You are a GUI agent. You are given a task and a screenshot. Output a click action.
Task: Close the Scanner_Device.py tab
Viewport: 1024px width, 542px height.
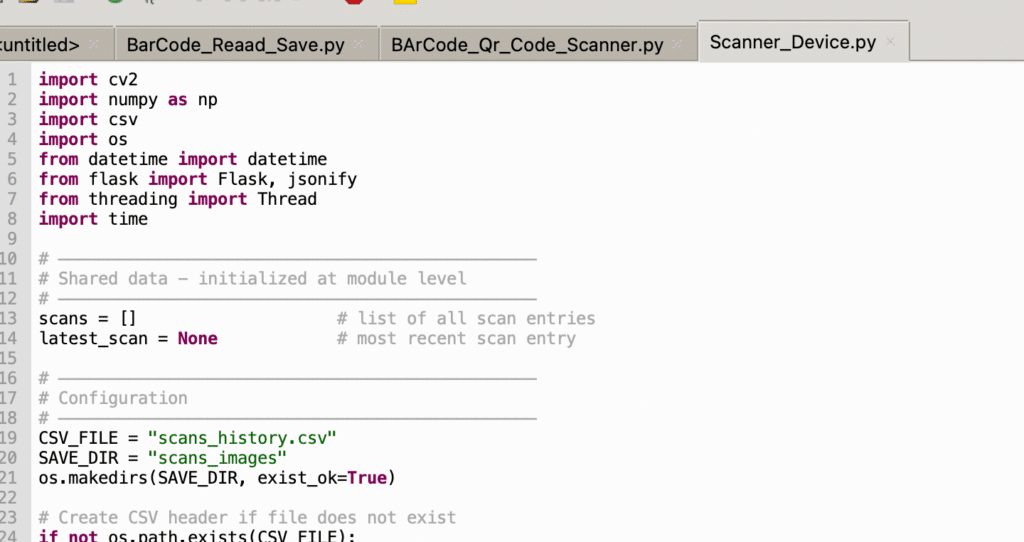(891, 42)
